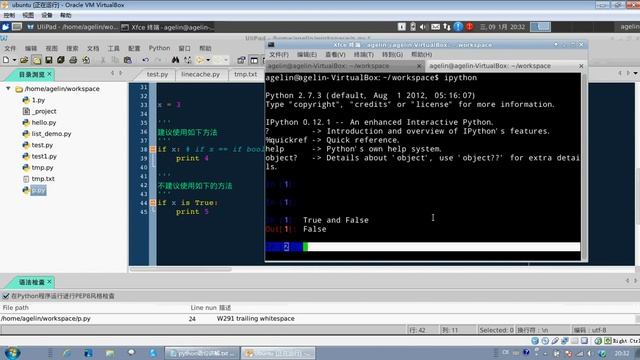
Task: Close the second active terminal tab
Action: [581, 66]
